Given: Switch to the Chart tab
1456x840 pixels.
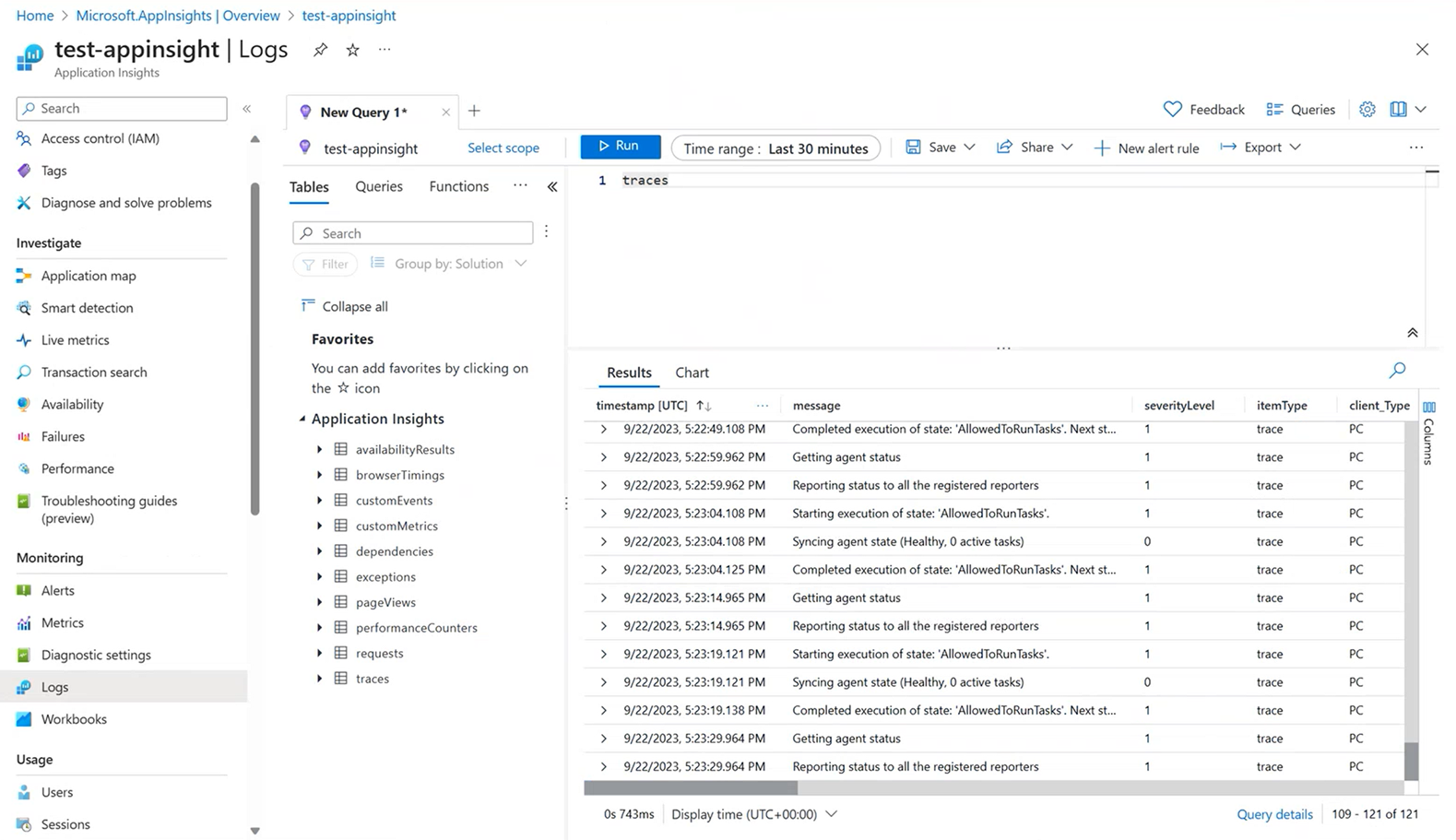Looking at the screenshot, I should coord(692,373).
